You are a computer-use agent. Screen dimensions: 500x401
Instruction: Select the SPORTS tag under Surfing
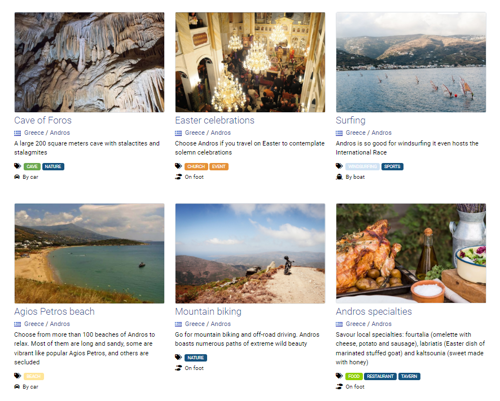(x=392, y=166)
